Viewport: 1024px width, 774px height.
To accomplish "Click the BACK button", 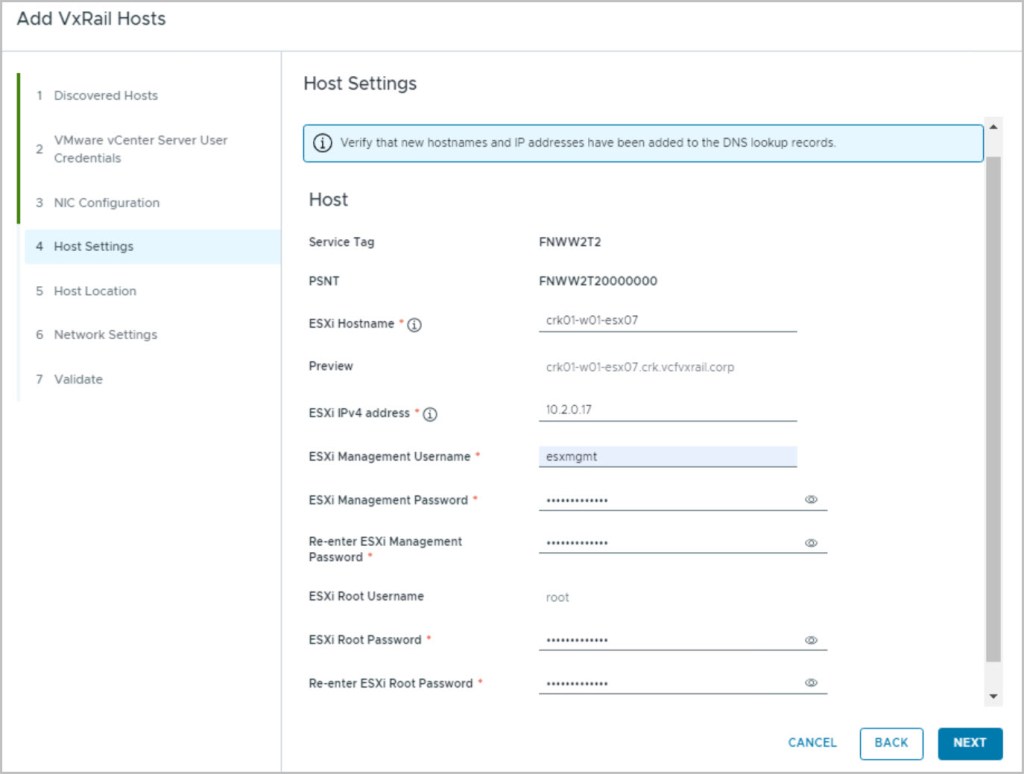I will [x=891, y=743].
